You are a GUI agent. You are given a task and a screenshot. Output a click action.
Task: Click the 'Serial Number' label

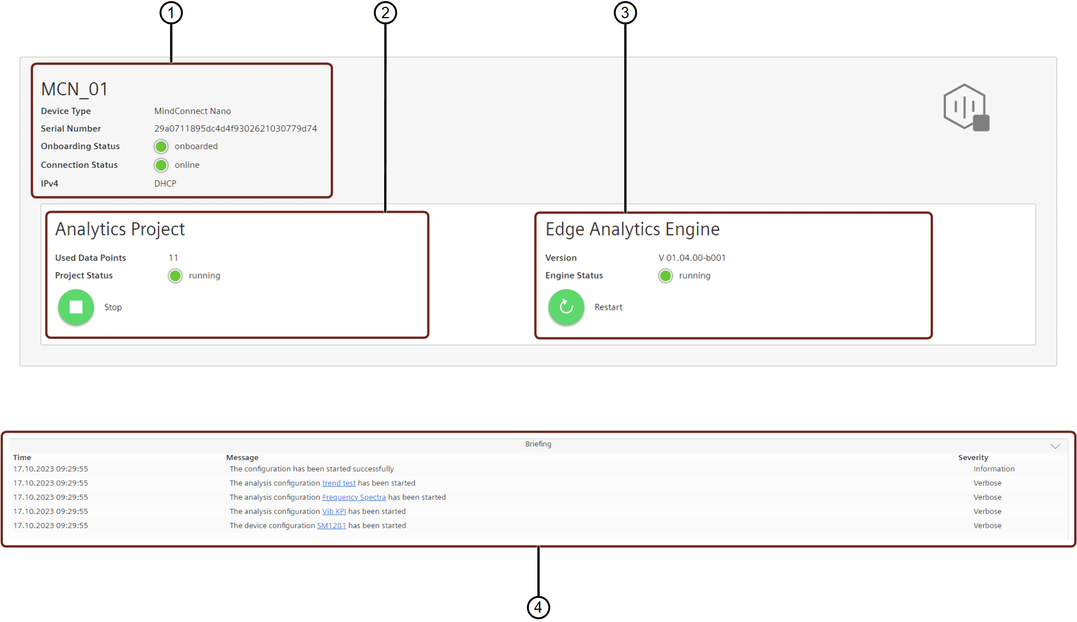pos(71,128)
